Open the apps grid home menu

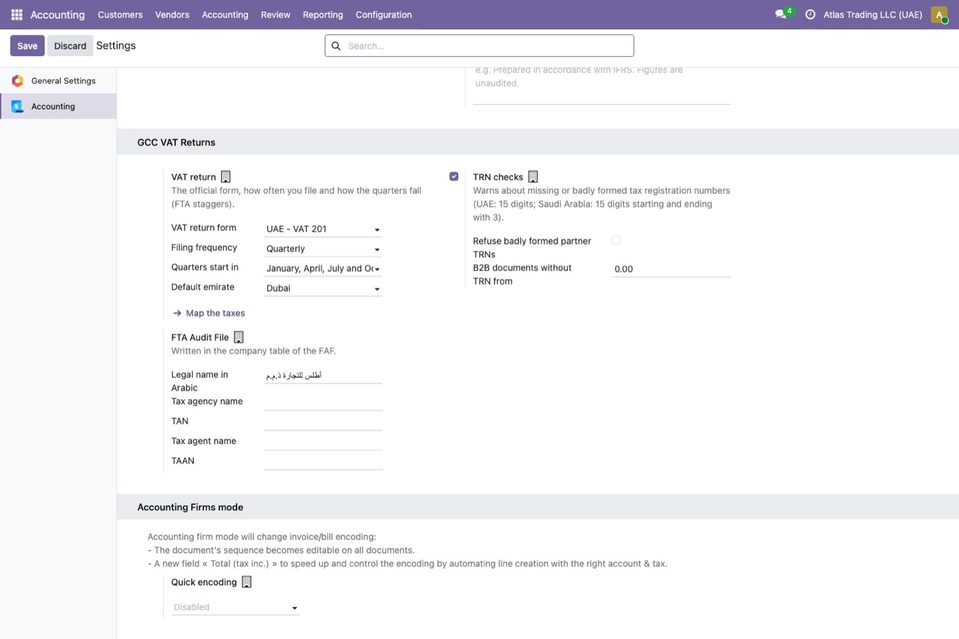point(17,15)
